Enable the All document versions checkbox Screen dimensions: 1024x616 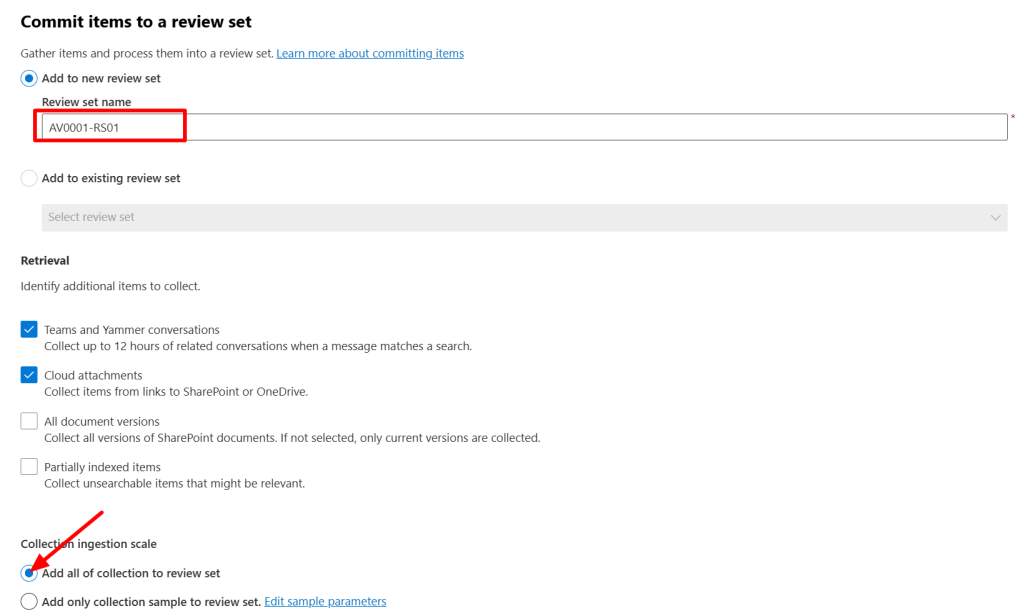[x=29, y=421]
